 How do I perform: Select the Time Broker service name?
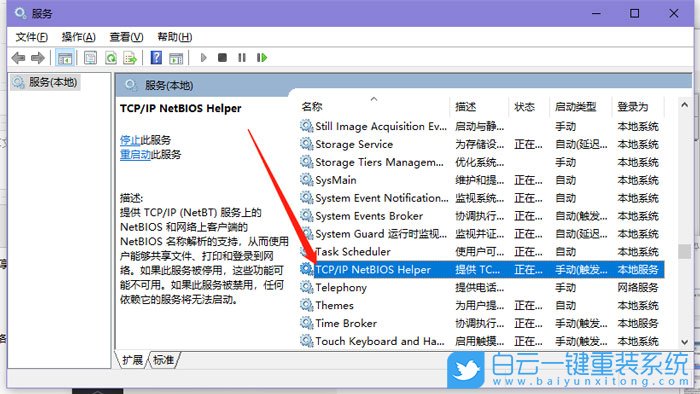click(x=346, y=323)
